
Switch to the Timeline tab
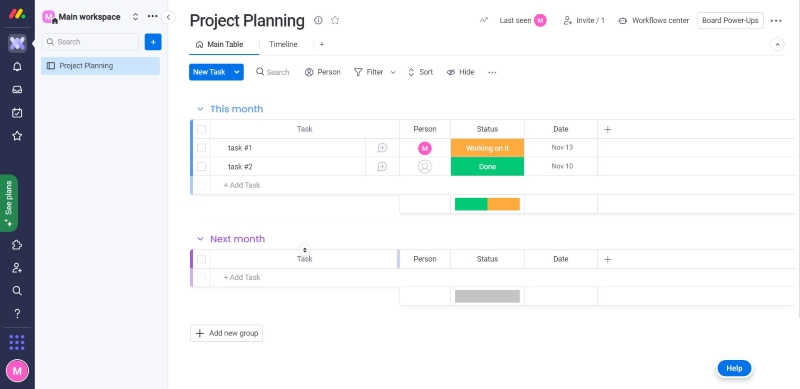[x=283, y=44]
